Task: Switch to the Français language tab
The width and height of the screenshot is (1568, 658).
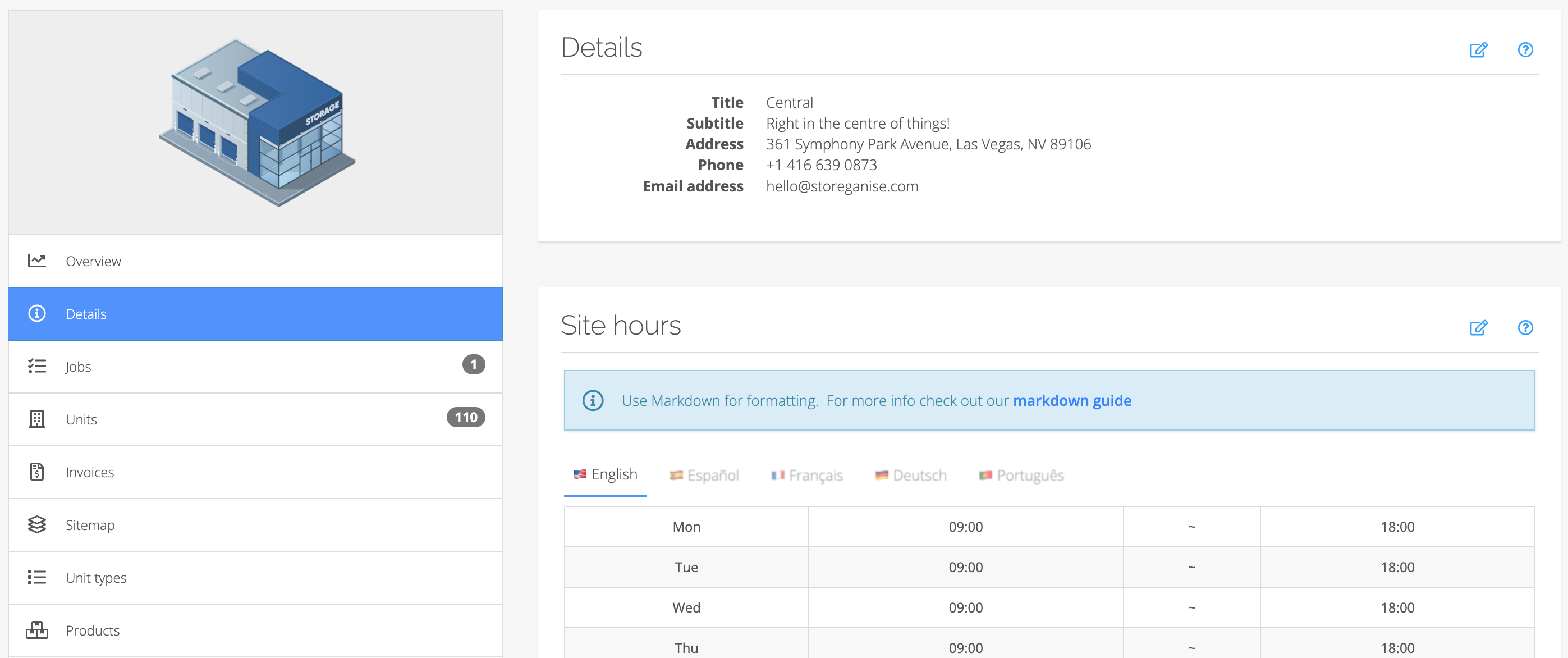Action: pyautogui.click(x=806, y=476)
